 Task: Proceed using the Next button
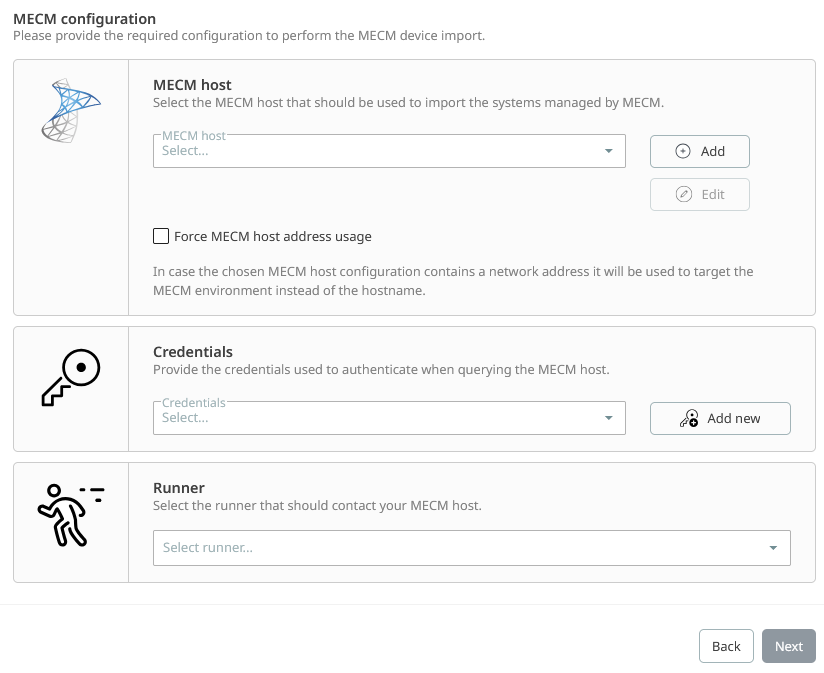tap(788, 646)
